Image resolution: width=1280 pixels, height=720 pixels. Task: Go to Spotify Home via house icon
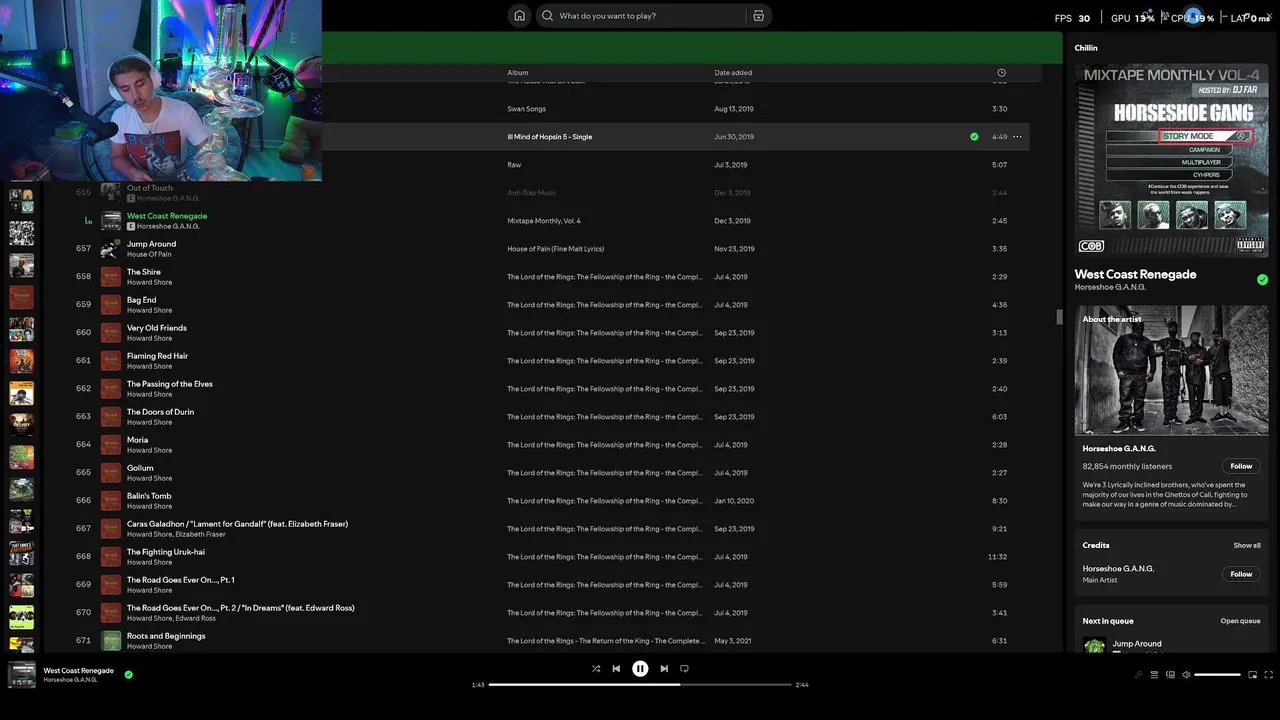[519, 16]
